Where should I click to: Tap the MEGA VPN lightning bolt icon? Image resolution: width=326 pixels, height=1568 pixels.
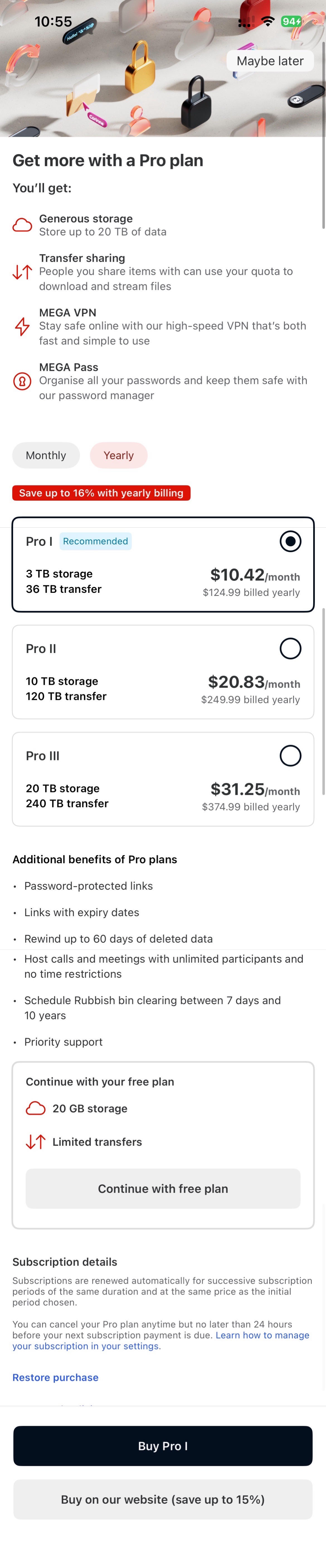pos(23,326)
